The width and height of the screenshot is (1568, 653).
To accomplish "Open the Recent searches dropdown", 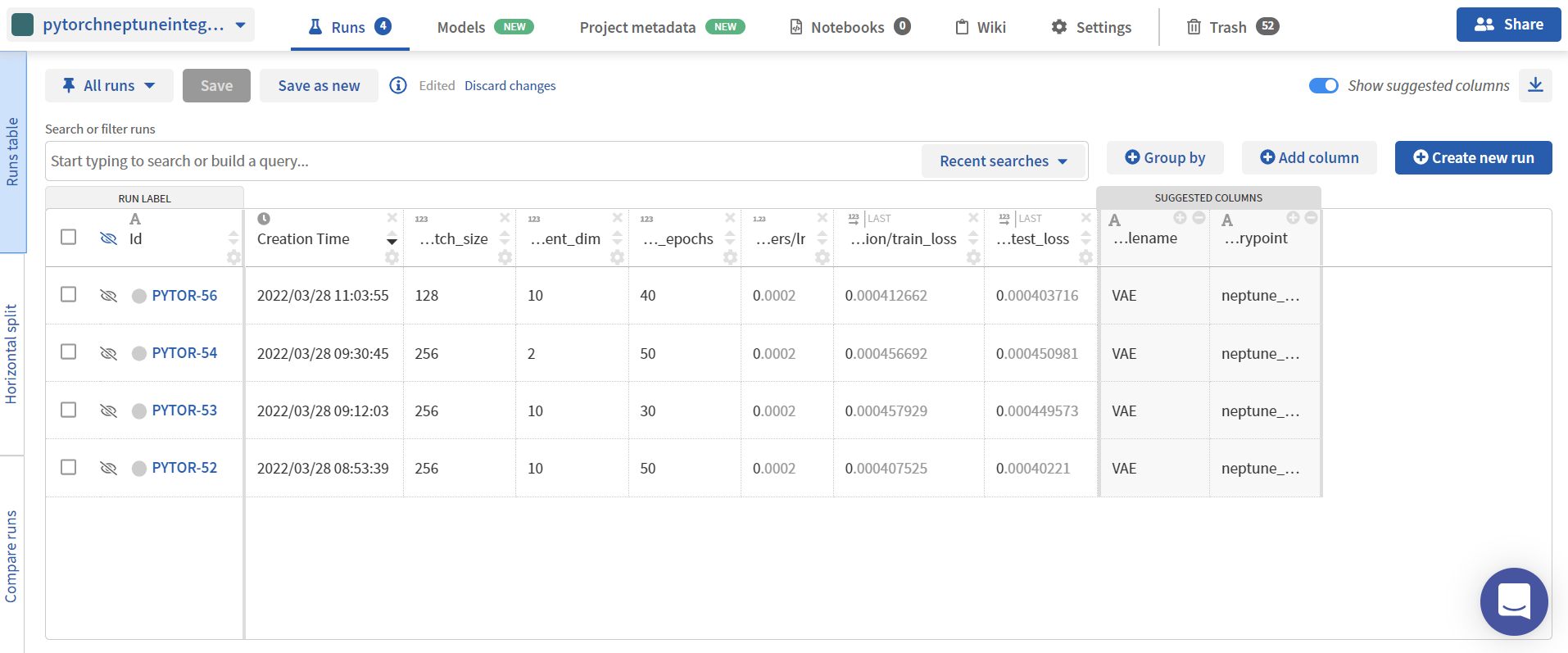I will (x=1003, y=161).
